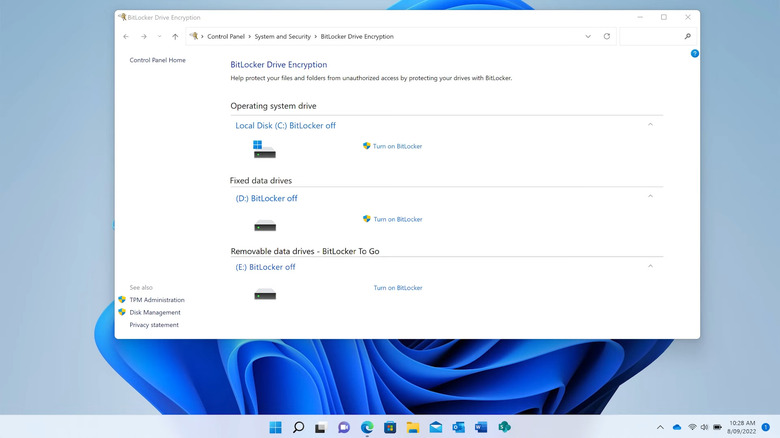Refresh the BitLocker Drive Encryption page
Image resolution: width=780 pixels, height=438 pixels.
(x=606, y=36)
